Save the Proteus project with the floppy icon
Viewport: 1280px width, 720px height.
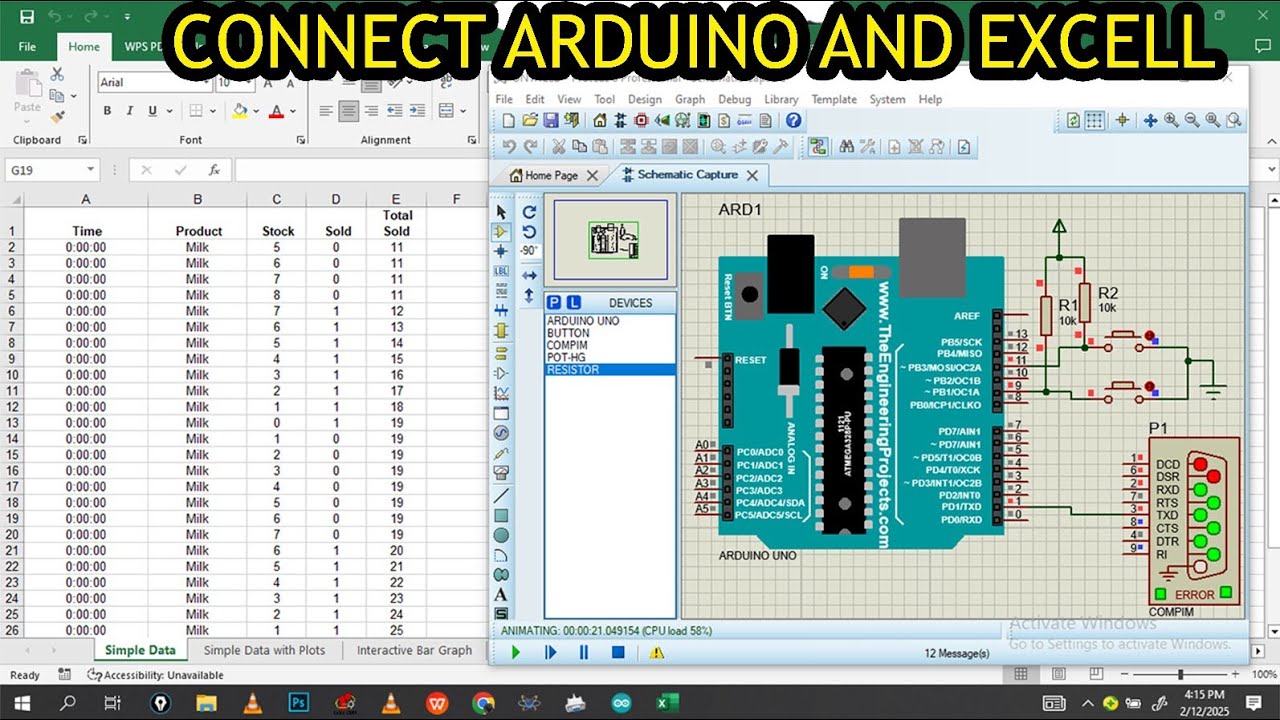pos(551,120)
